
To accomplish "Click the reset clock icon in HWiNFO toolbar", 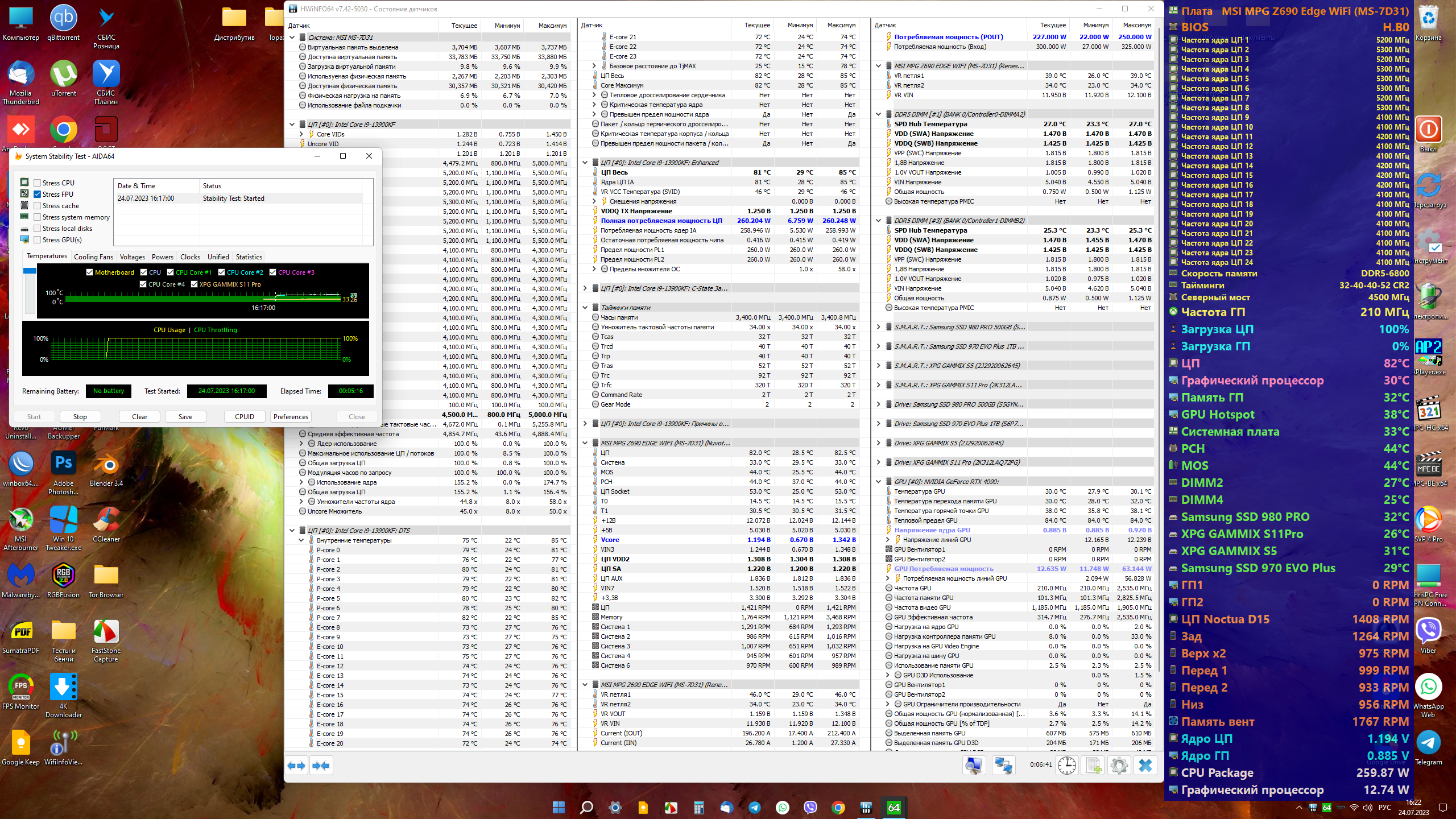I will (1067, 766).
